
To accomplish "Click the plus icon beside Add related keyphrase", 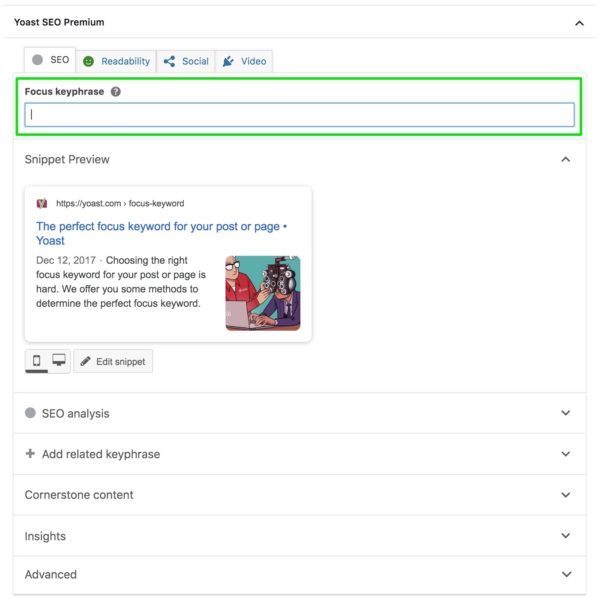I will [30, 454].
